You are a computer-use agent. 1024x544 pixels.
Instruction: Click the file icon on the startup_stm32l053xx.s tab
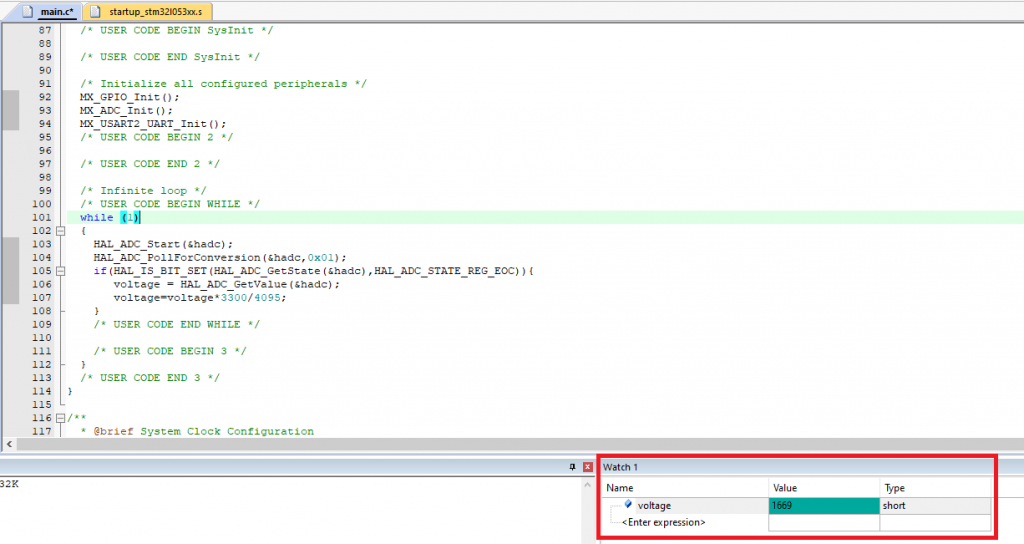[95, 11]
